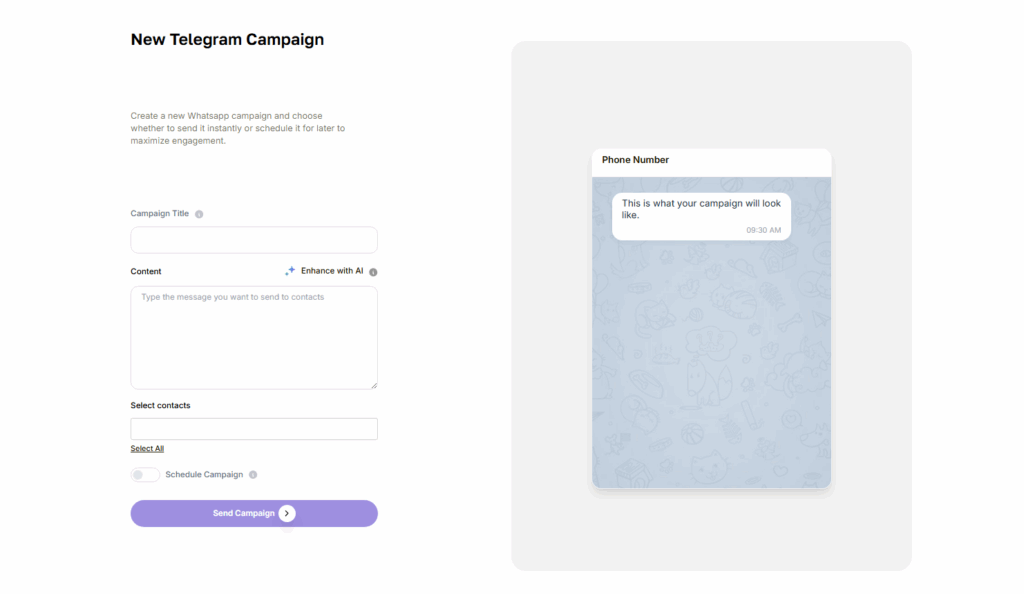The height and width of the screenshot is (594, 1024).
Task: Focus the Campaign Title input field
Action: pos(254,240)
